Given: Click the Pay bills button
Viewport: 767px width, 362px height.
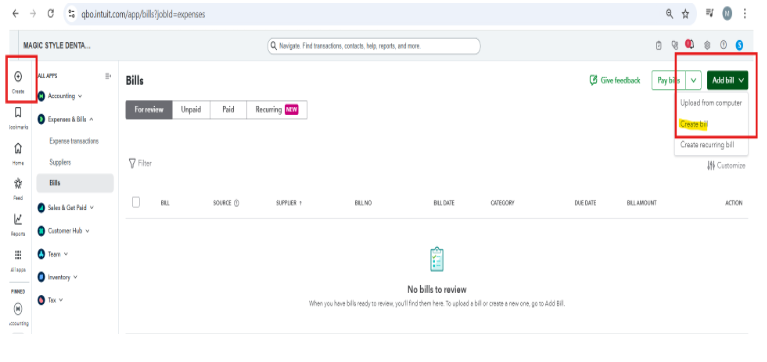Looking at the screenshot, I should (668, 80).
